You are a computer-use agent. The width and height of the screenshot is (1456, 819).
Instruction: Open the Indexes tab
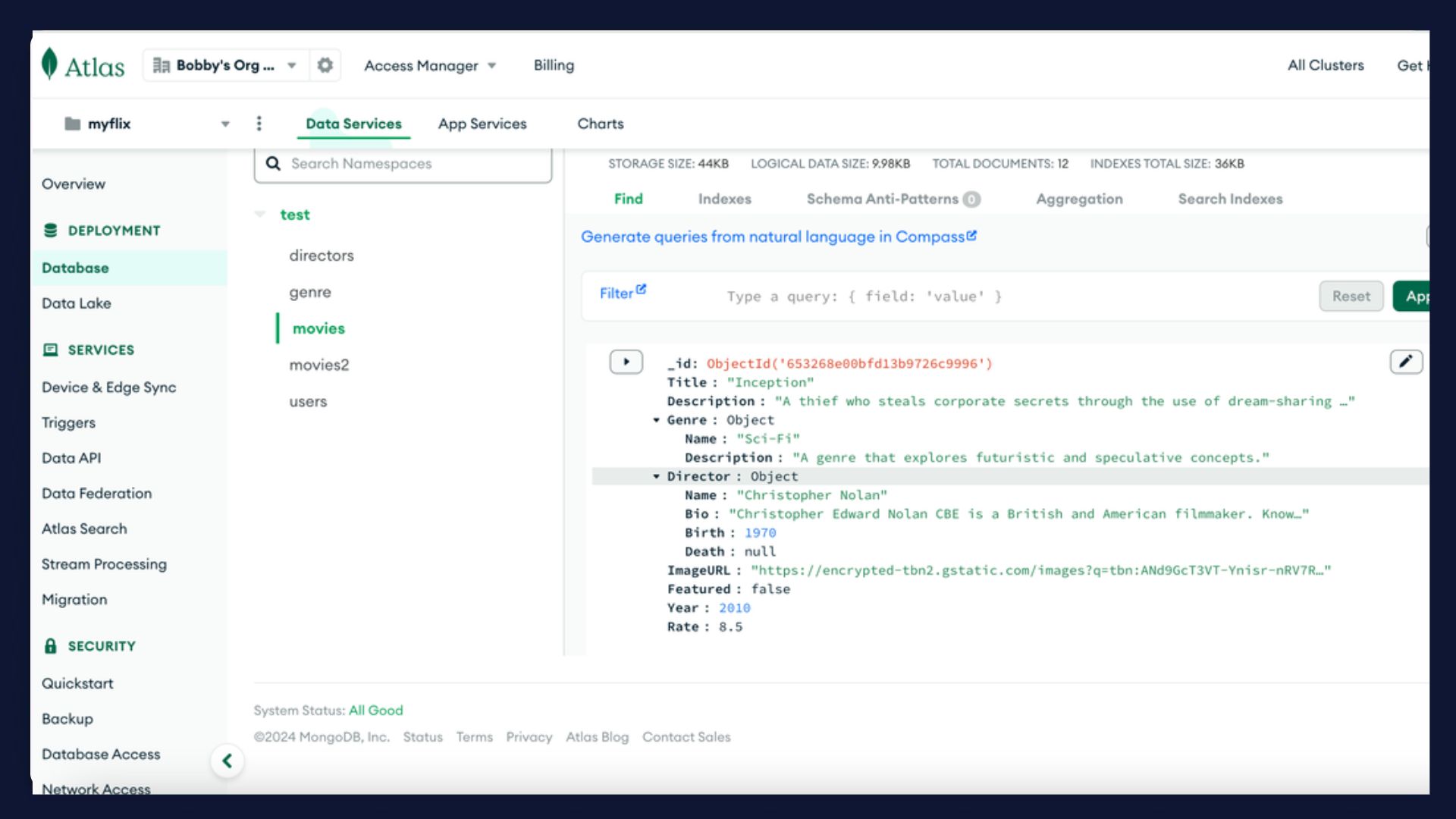tap(725, 199)
